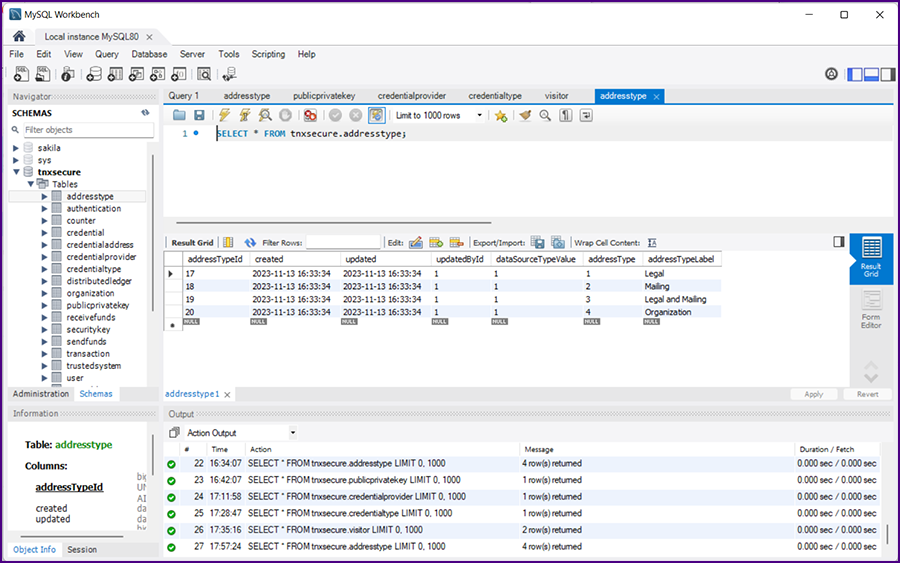Create a new SQL tab icon
Viewport: 900px width, 563px height.
click(21, 74)
